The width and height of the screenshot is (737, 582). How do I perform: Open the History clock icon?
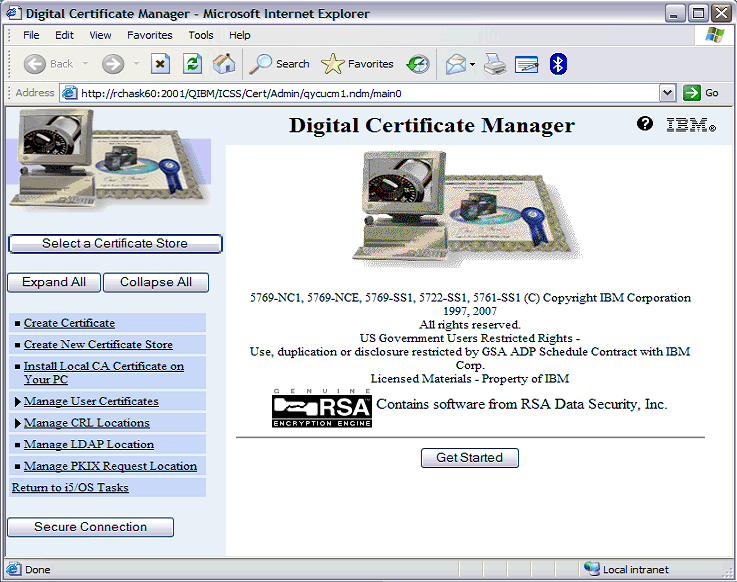417,64
